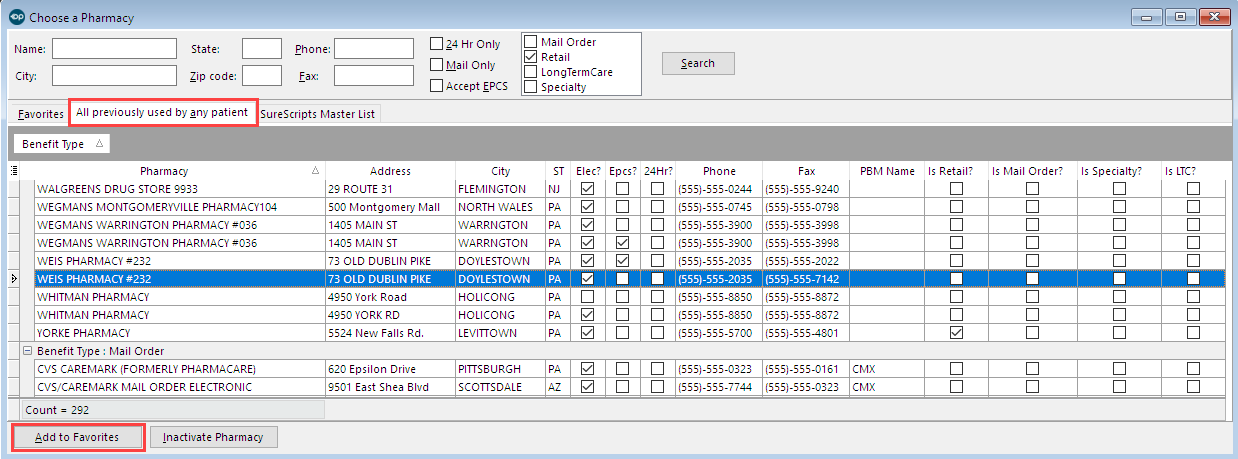Uncheck the Retail filter option

(531, 57)
